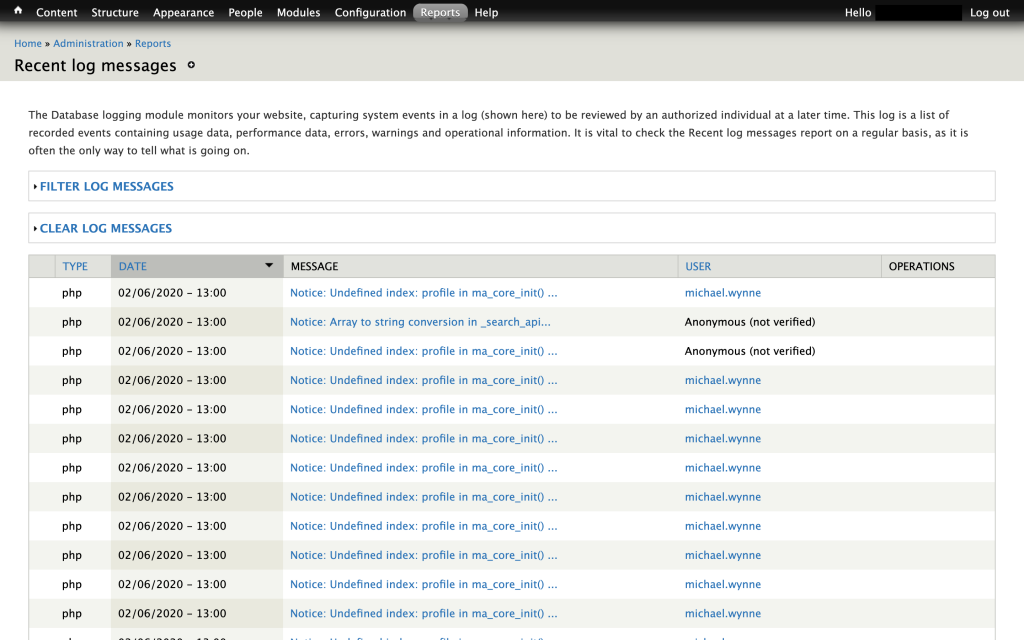Screen dimensions: 1024x640
Task: Add Recent log messages to shortcuts icon
Action: click(x=191, y=65)
